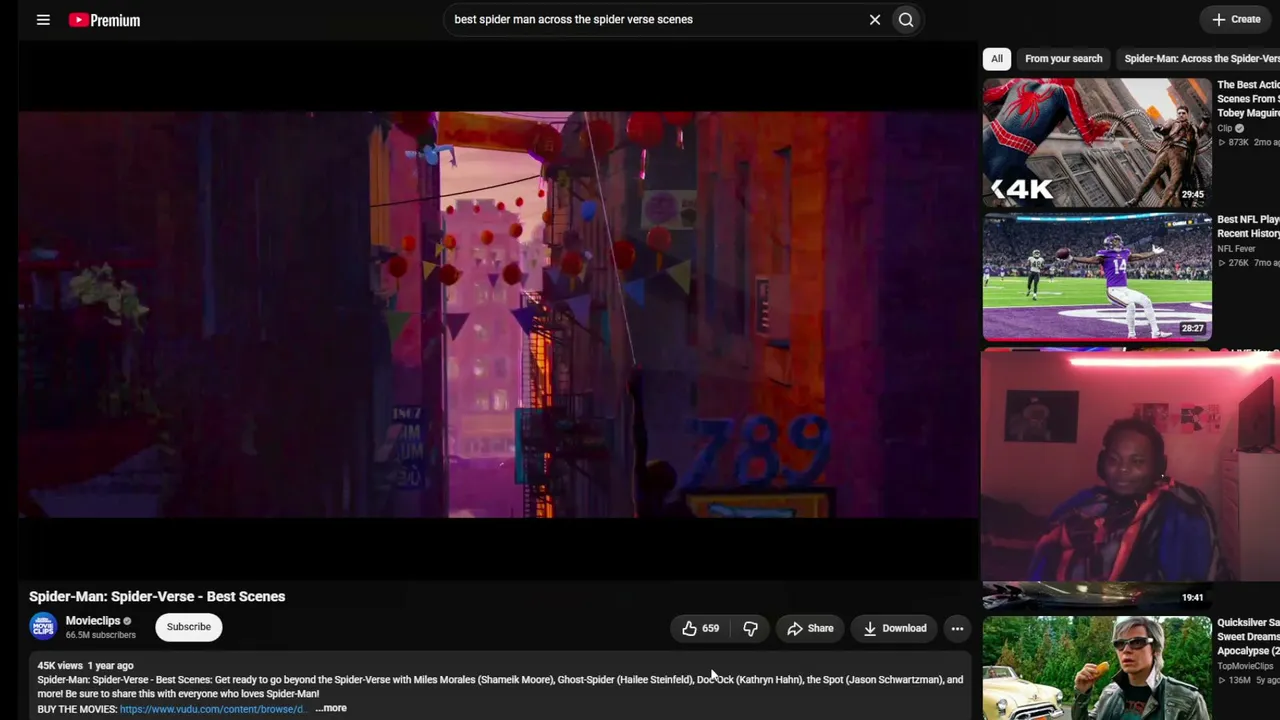Viewport: 1280px width, 720px height.
Task: Clear the search box text
Action: [x=875, y=19]
